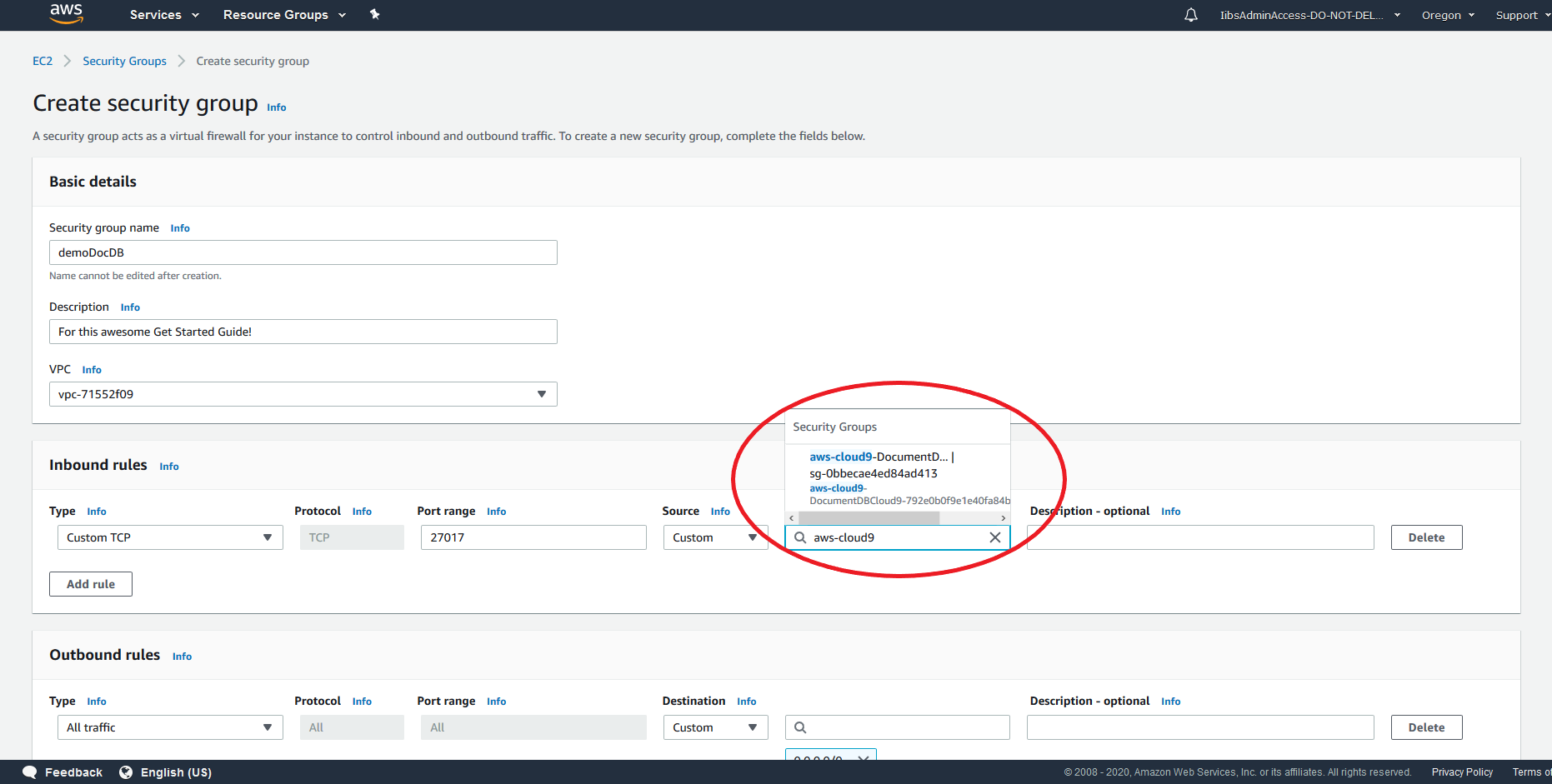Click the Add rule button
This screenshot has width=1552, height=784.
[x=90, y=583]
